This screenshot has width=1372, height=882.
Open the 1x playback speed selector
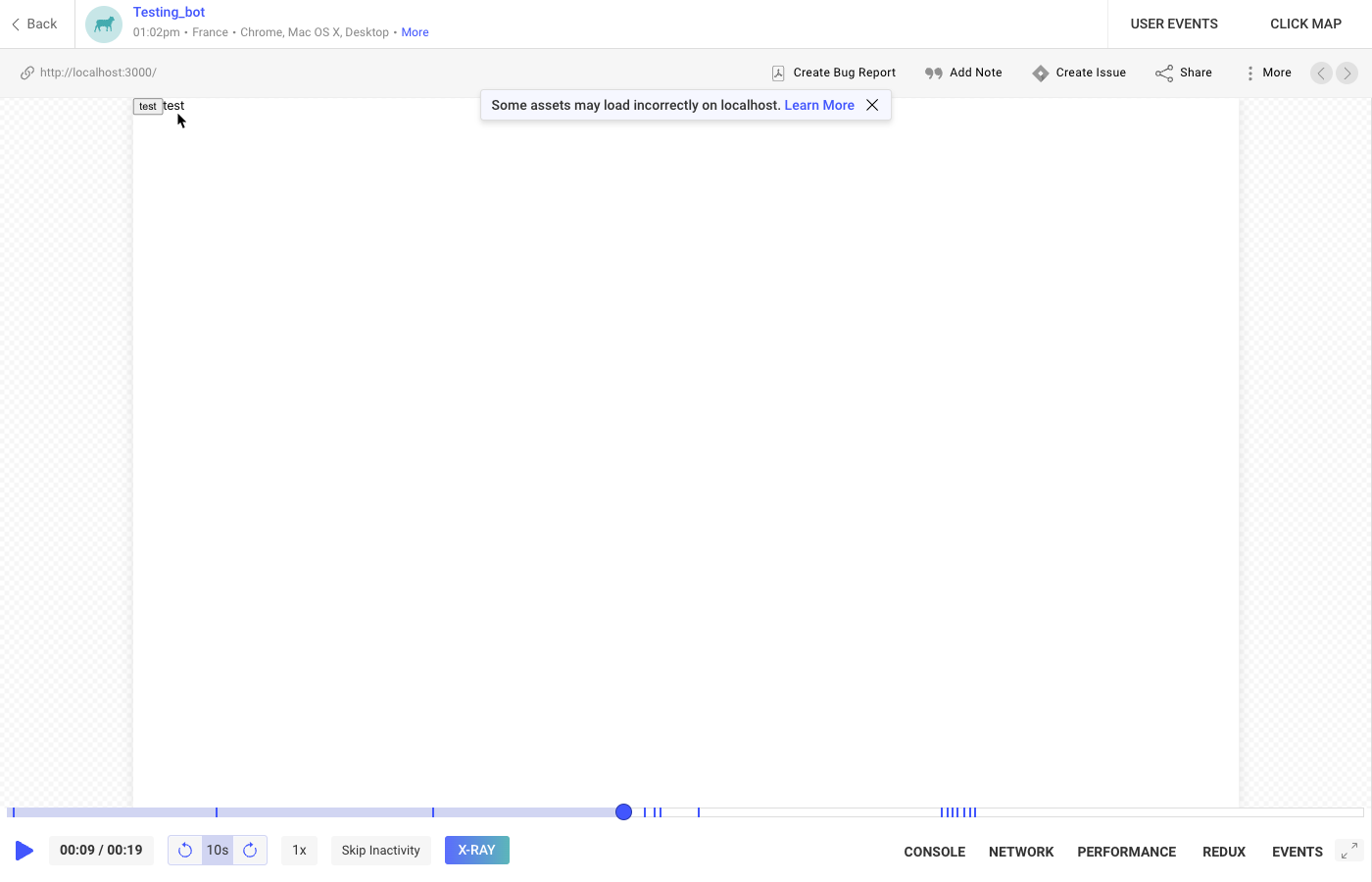tap(299, 851)
